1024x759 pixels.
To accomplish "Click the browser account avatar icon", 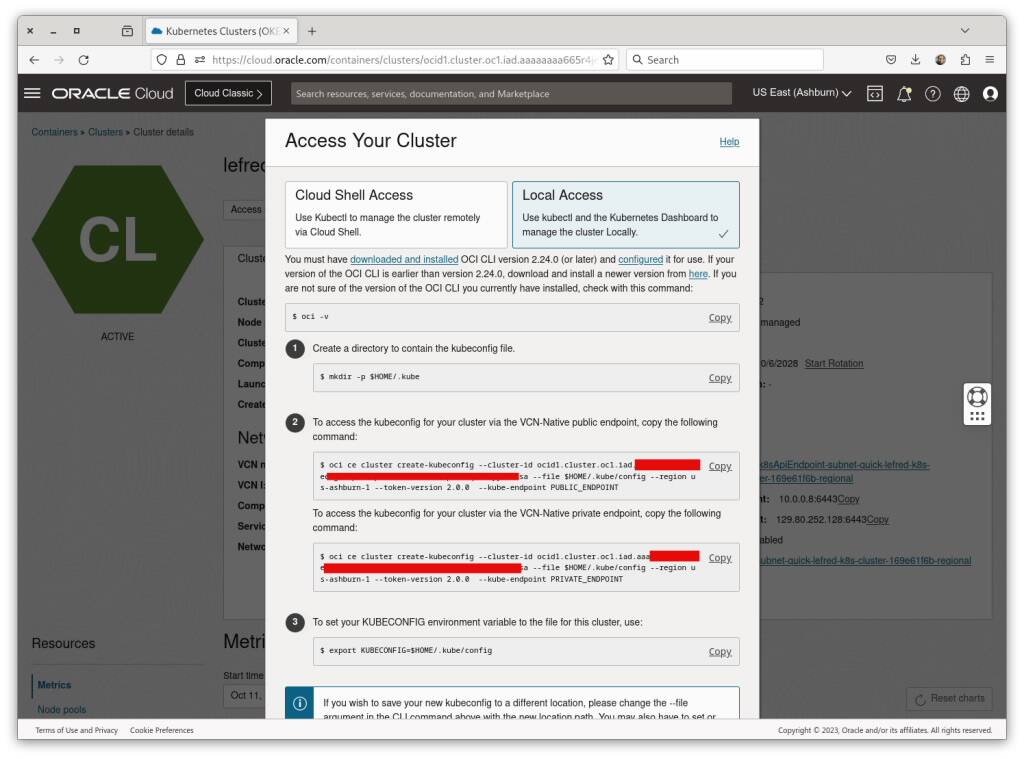I will click(x=940, y=59).
